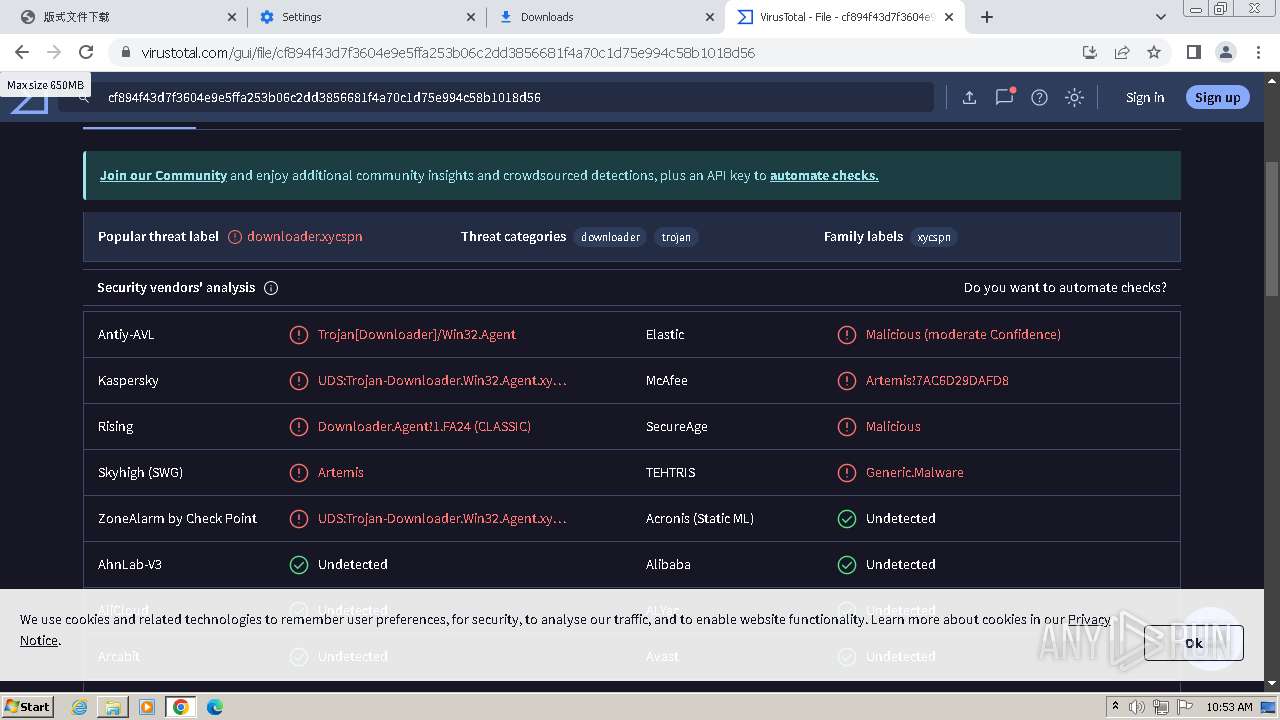
Task: Select Trojan[Downloader]/Win32.Agent result text
Action: 417,334
